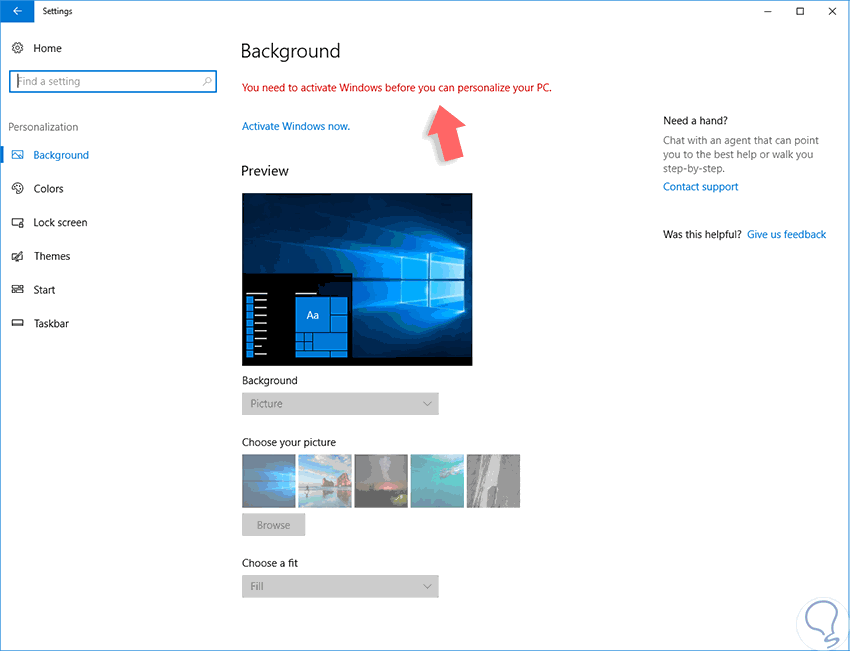Click the red activation warning text
850x651 pixels.
point(397,87)
